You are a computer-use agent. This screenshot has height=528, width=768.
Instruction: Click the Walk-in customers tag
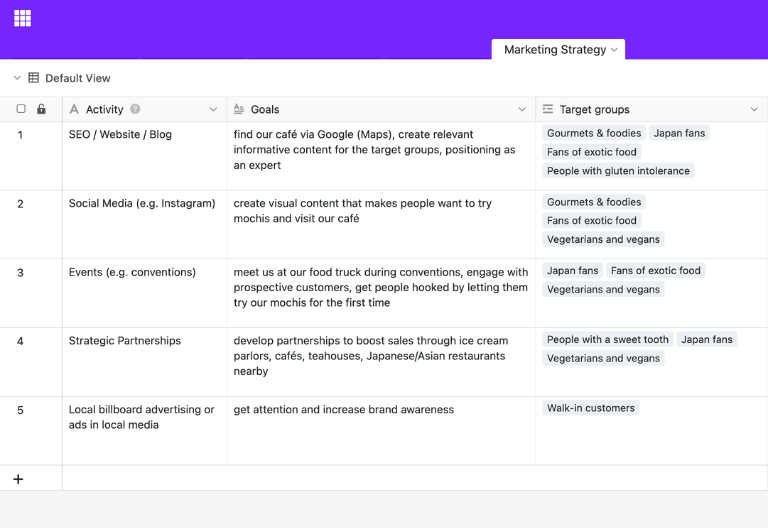[591, 408]
